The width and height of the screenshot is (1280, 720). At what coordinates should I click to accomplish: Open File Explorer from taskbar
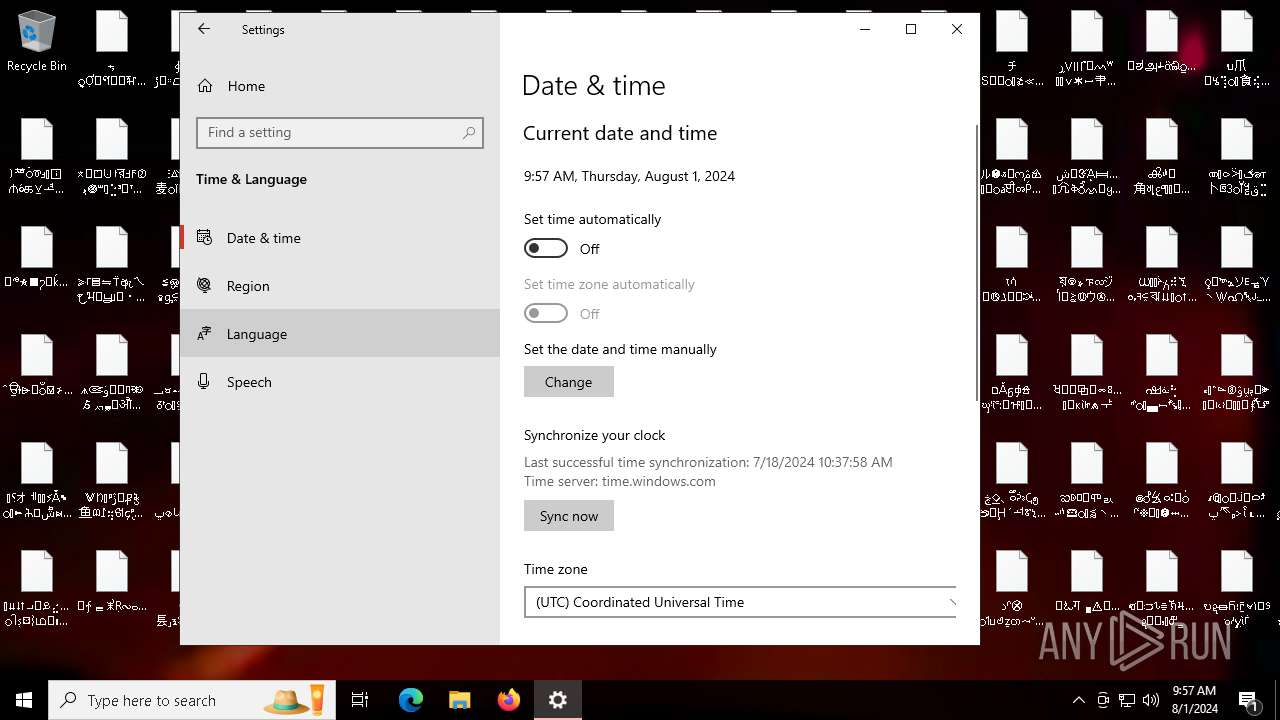tap(459, 700)
